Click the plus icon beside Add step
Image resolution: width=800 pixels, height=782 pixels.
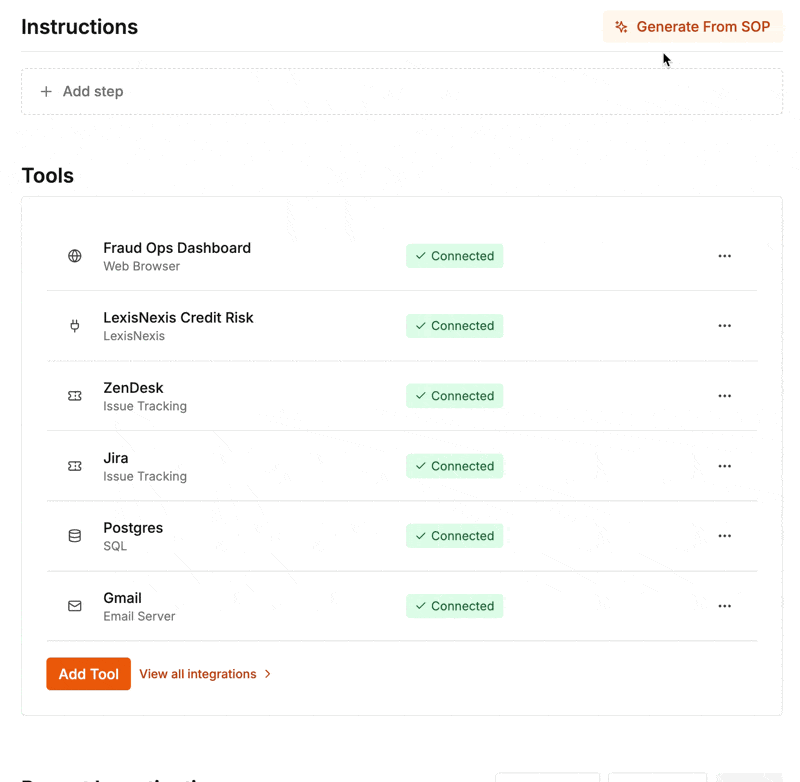46,91
